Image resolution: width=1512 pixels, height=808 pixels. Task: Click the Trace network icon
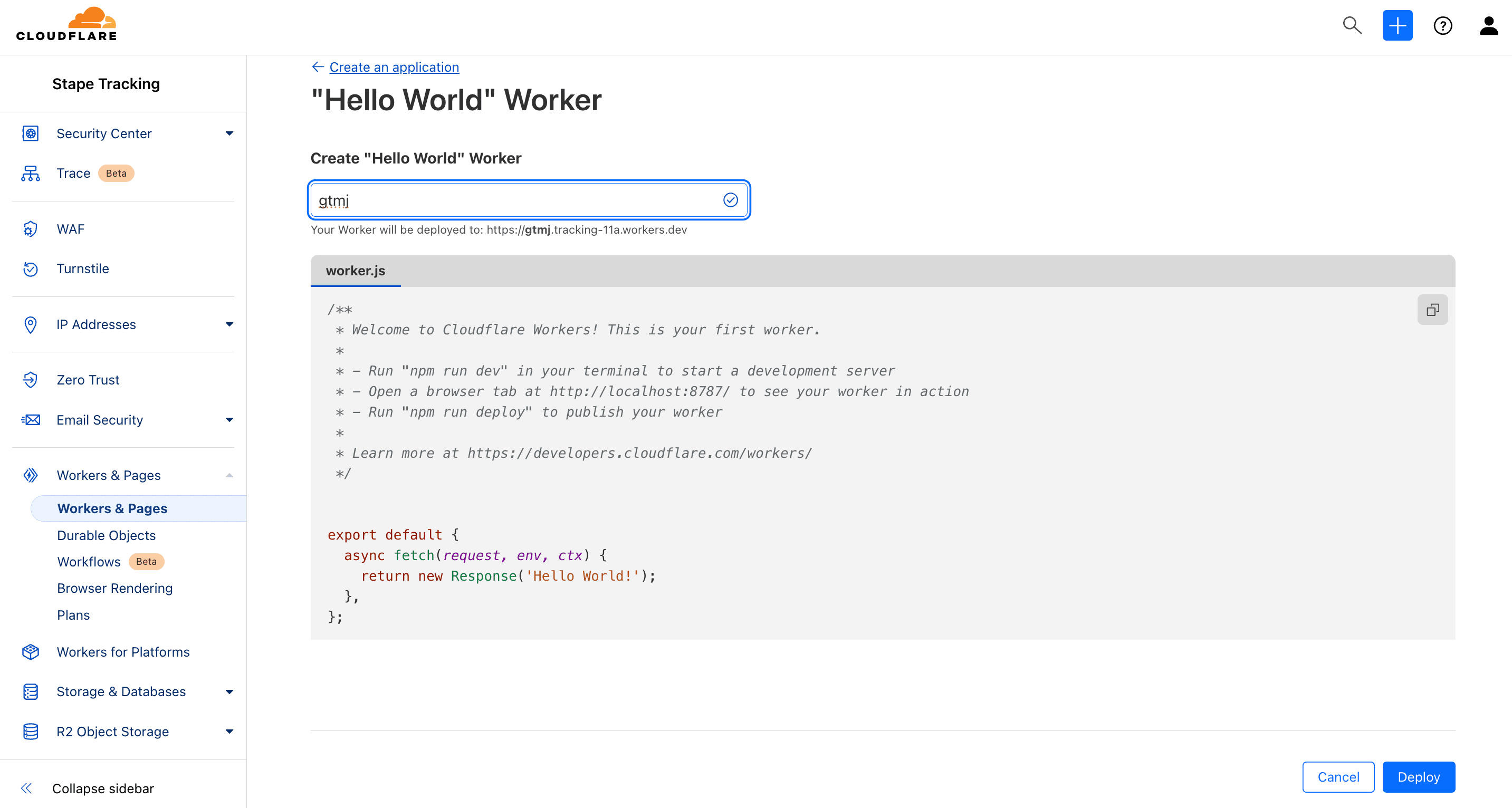(x=31, y=173)
